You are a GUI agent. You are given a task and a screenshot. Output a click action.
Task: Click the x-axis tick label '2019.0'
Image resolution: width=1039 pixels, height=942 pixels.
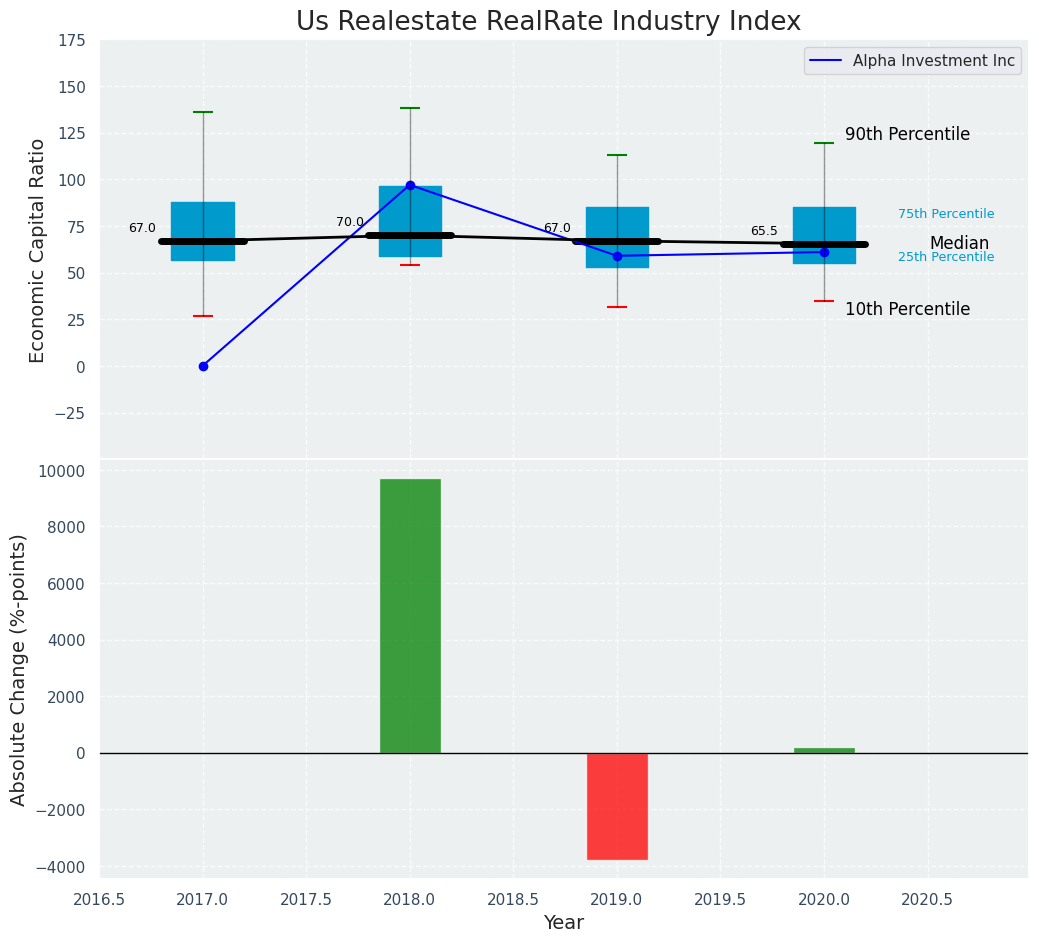618,900
